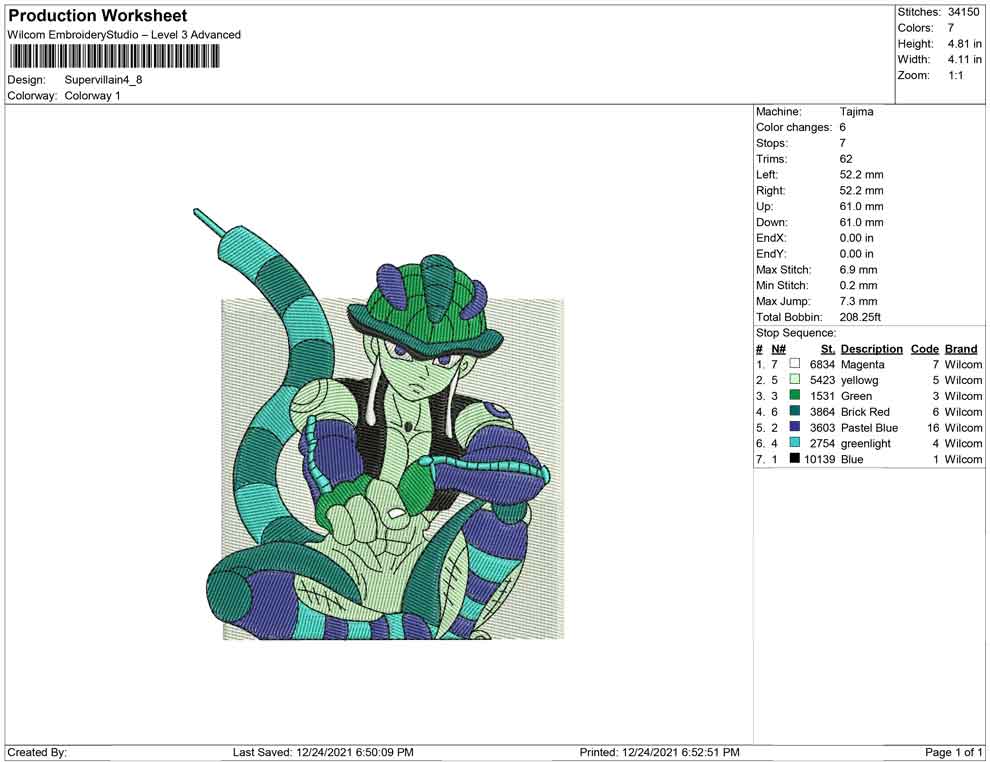Select the "Brick Red" description text
The image size is (990, 762).
[865, 412]
